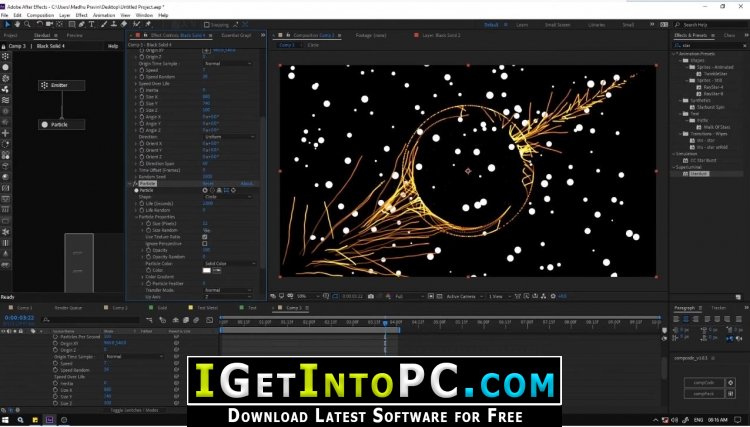Click the Emitter node in Stardust graph

pos(62,85)
